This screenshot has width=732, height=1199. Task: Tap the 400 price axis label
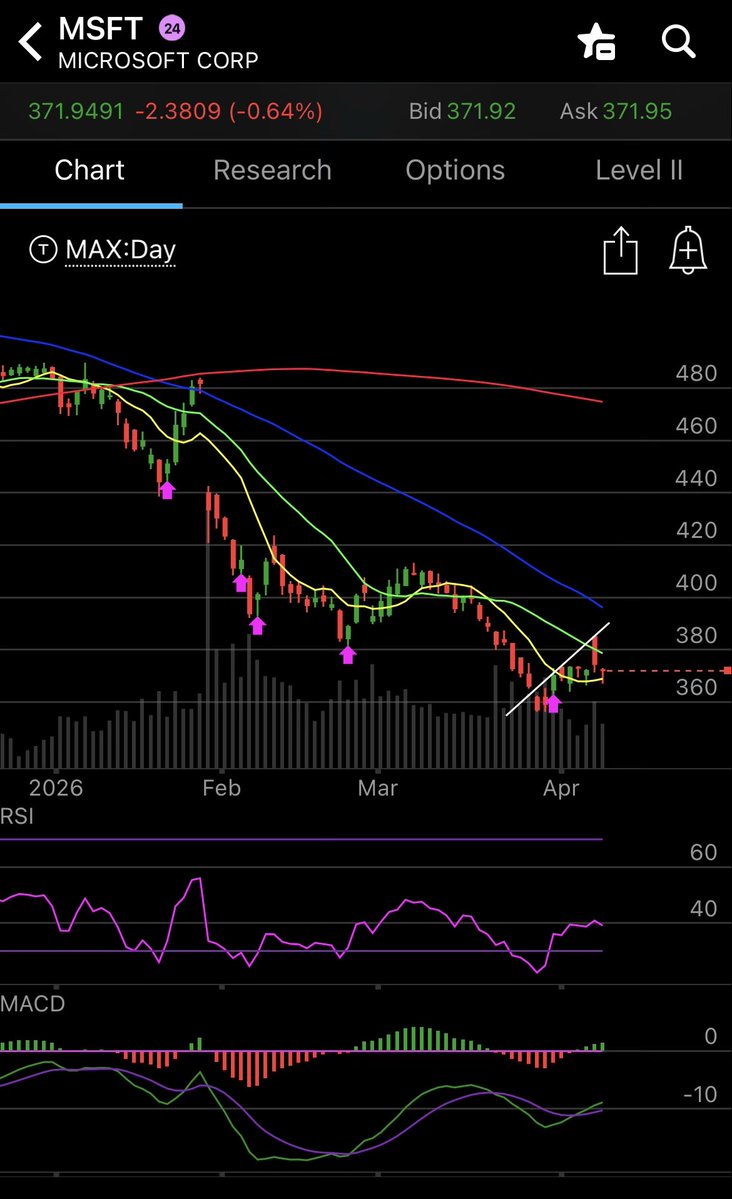coord(696,583)
